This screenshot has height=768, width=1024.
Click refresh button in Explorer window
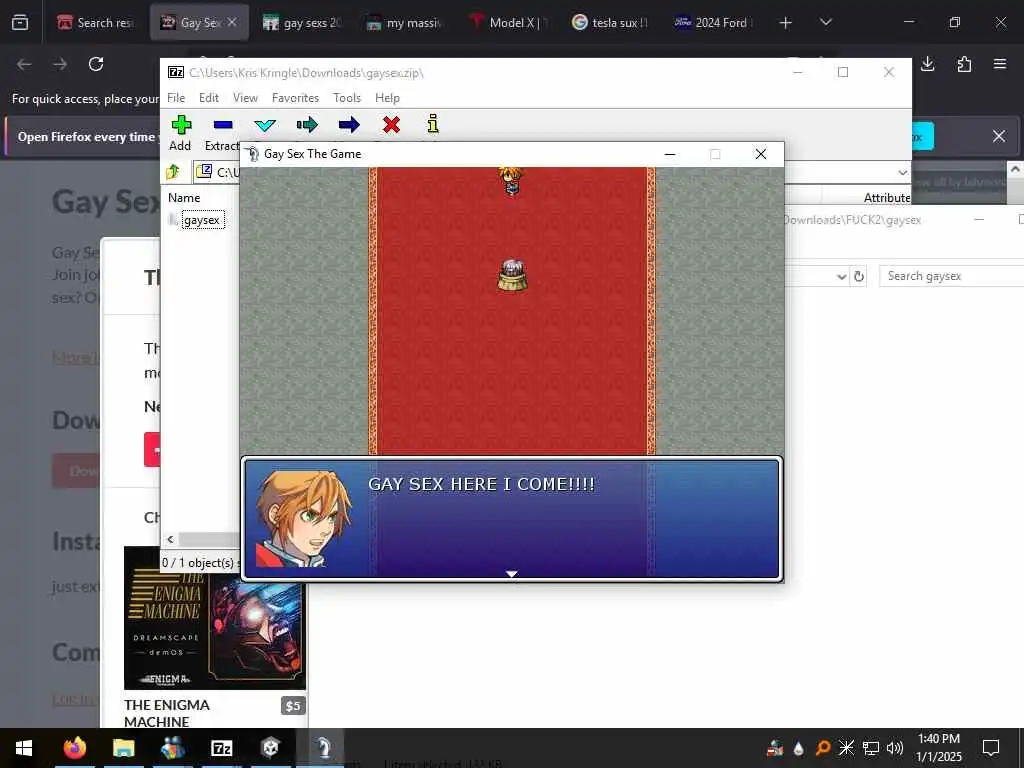(859, 276)
